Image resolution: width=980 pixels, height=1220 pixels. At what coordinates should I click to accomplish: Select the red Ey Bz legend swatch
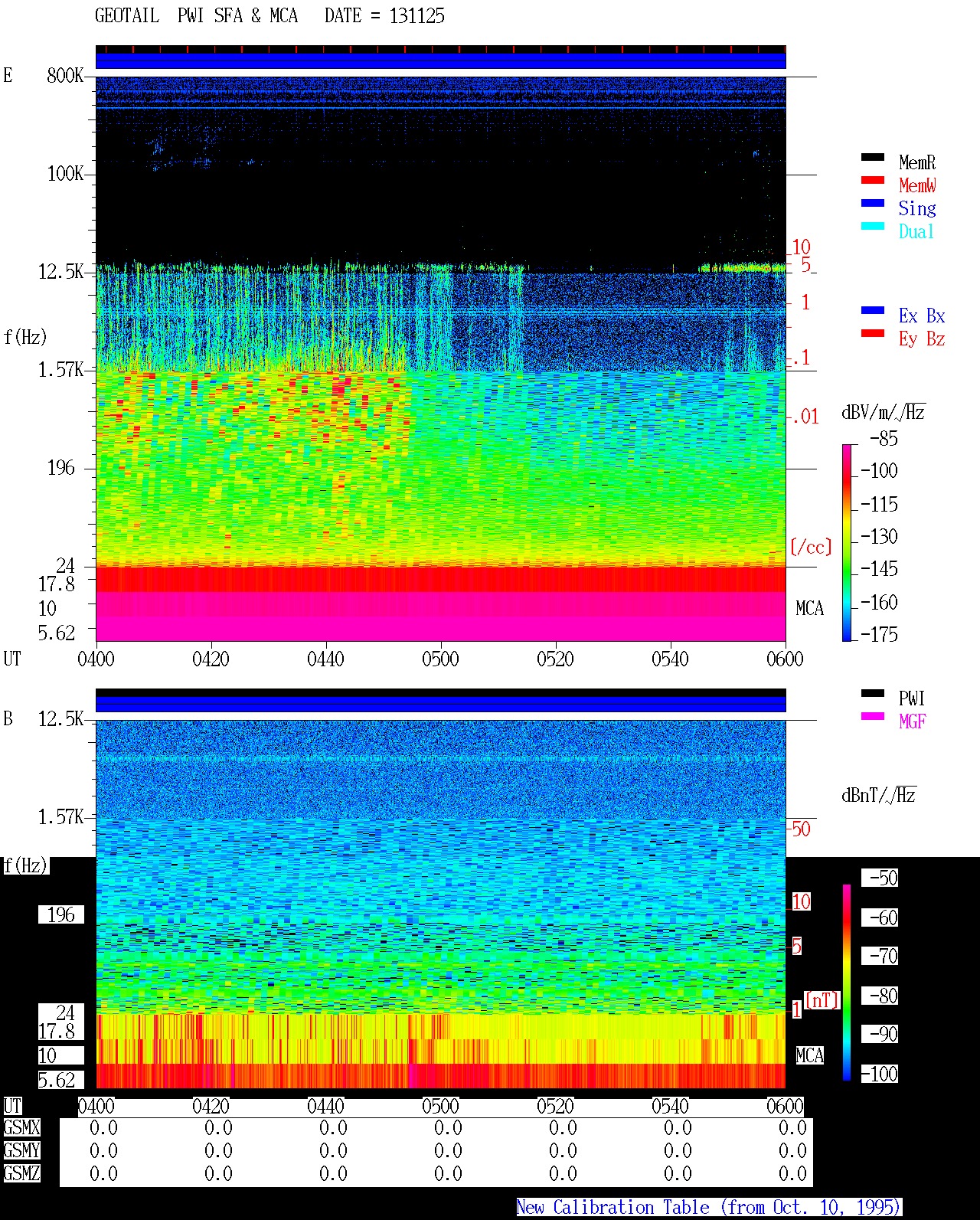tap(873, 334)
